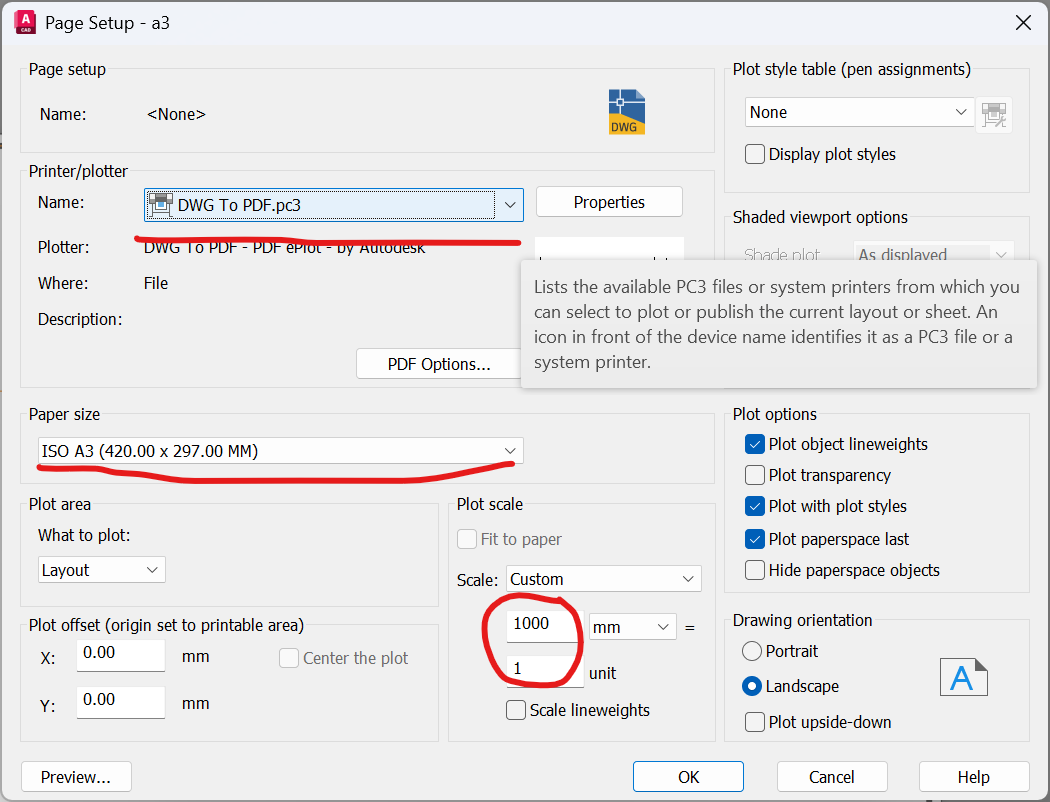
Task: Enable Plot upside-down option
Action: (755, 722)
